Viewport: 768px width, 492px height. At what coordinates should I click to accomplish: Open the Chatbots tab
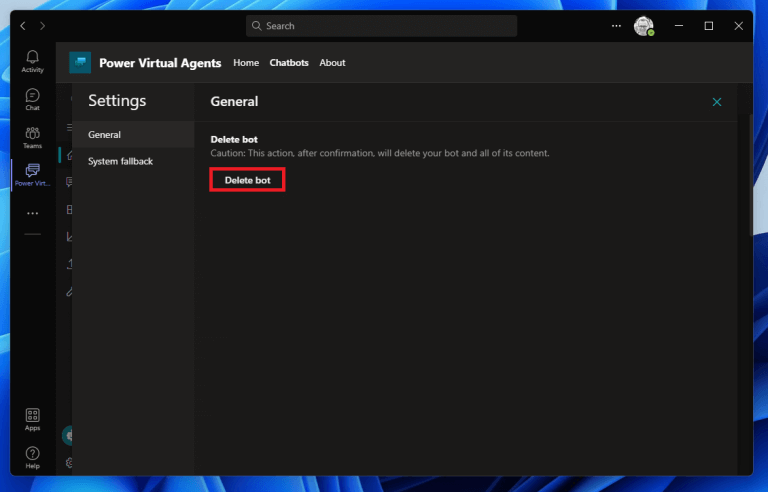[x=289, y=63]
